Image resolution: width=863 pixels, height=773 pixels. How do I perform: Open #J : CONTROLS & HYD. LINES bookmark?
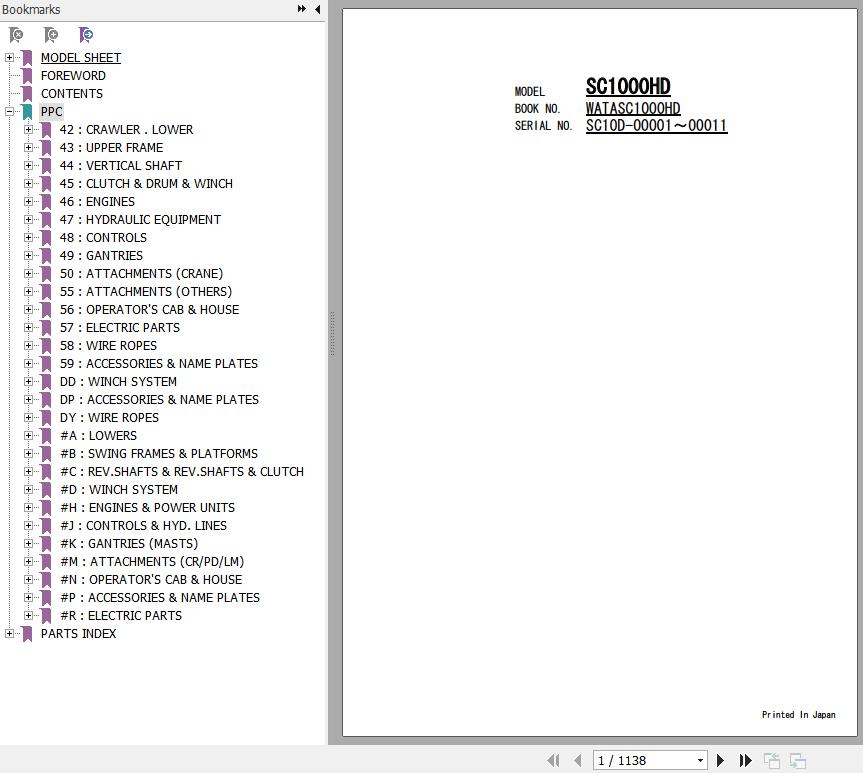click(x=143, y=525)
